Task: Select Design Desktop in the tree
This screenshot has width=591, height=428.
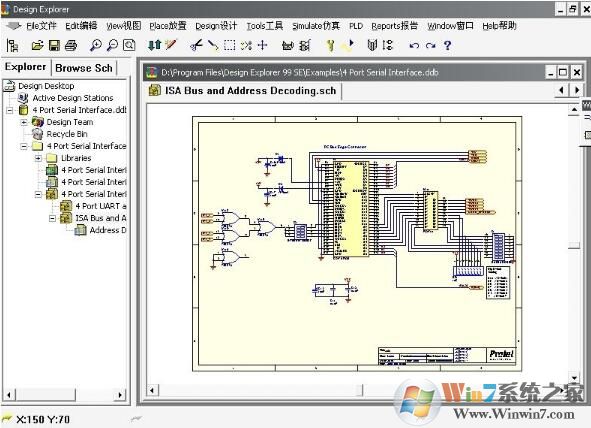Action: pyautogui.click(x=46, y=86)
